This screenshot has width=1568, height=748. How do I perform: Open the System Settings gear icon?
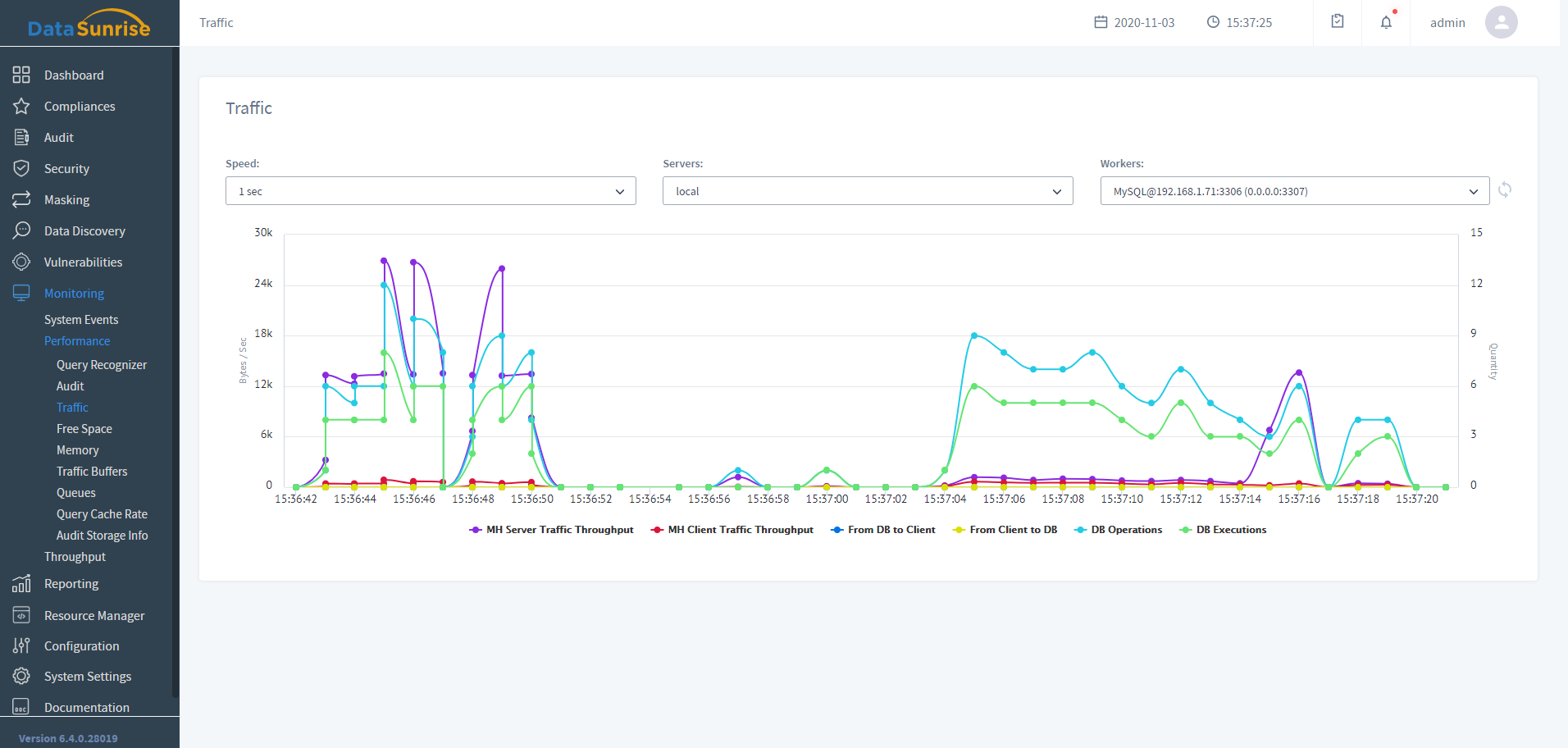click(x=21, y=677)
